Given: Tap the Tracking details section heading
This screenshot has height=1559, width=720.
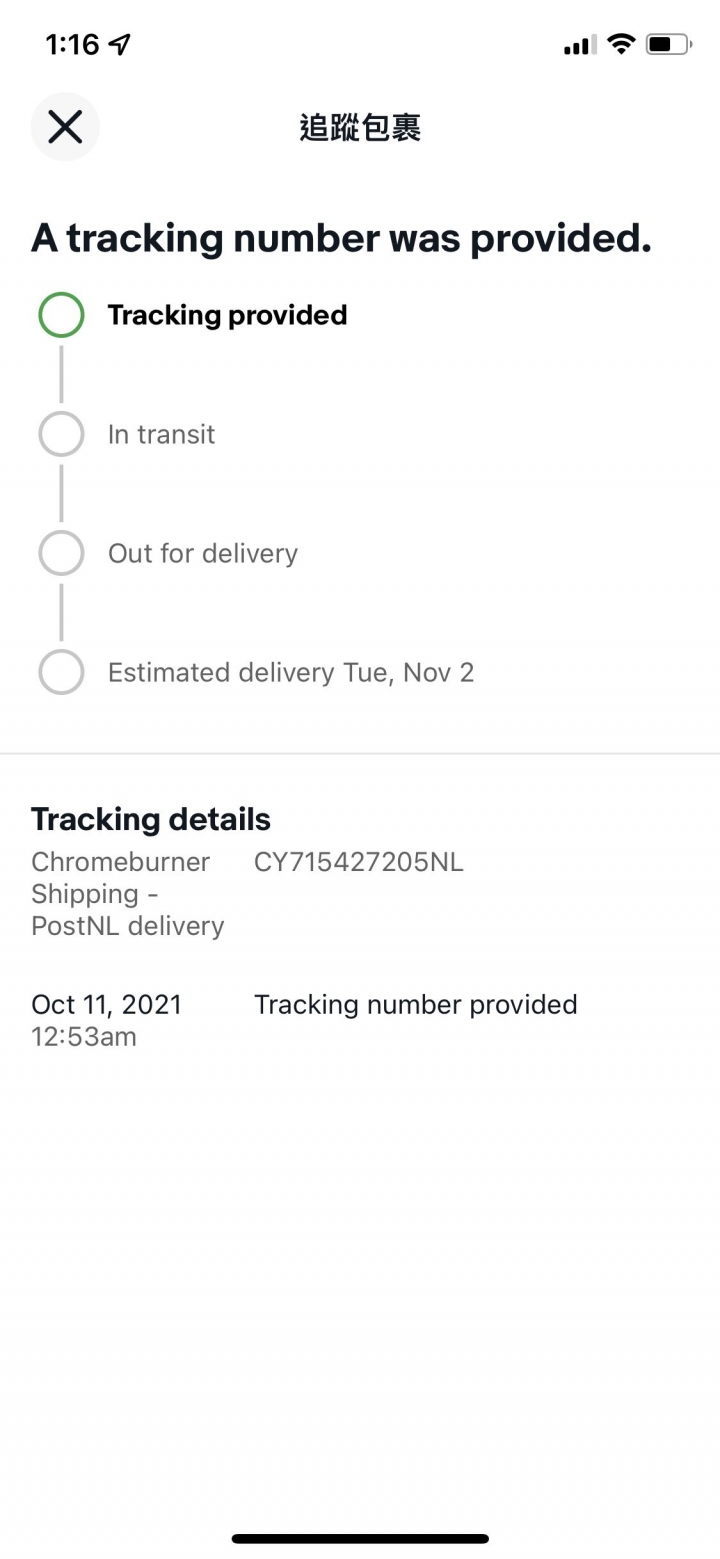Looking at the screenshot, I should click(x=150, y=819).
